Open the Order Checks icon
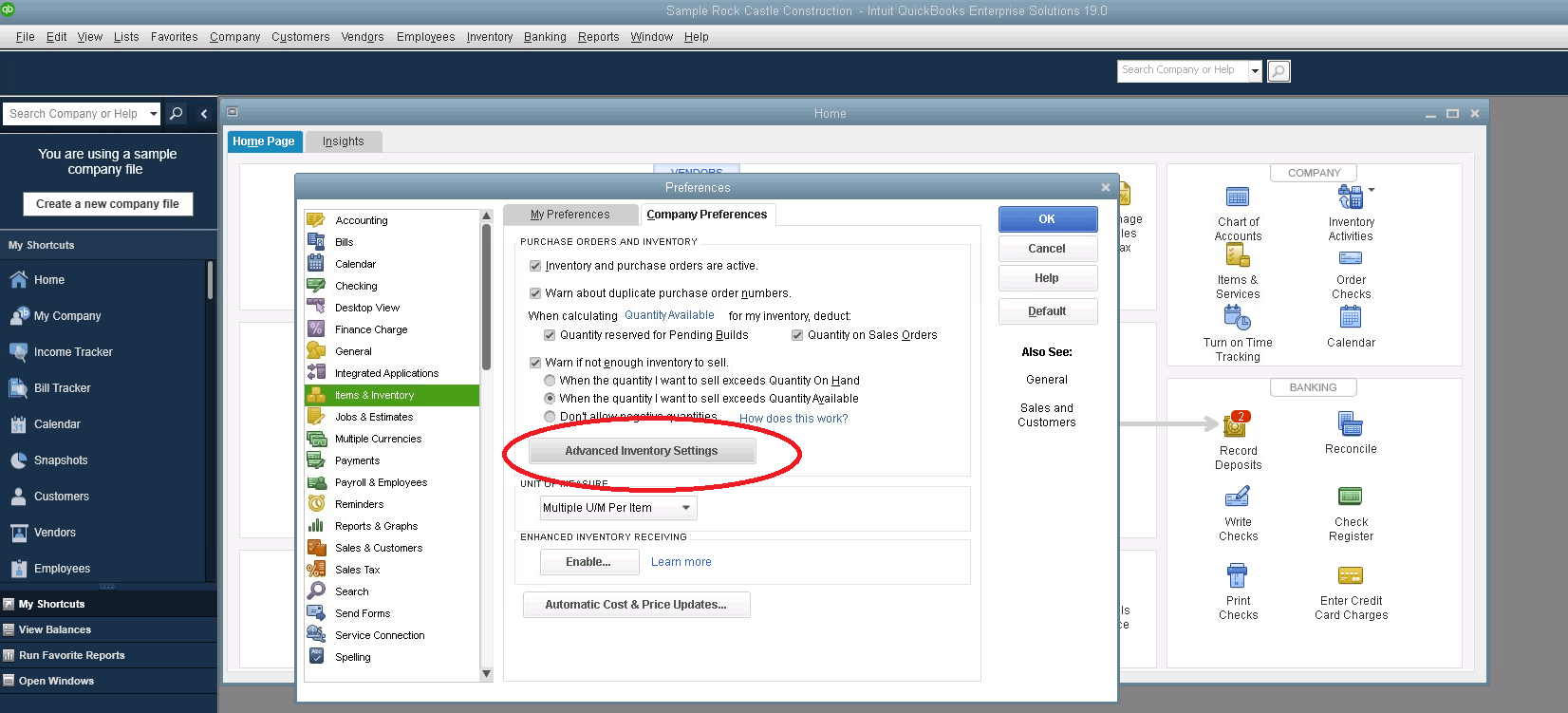This screenshot has height=713, width=1568. coord(1350,257)
